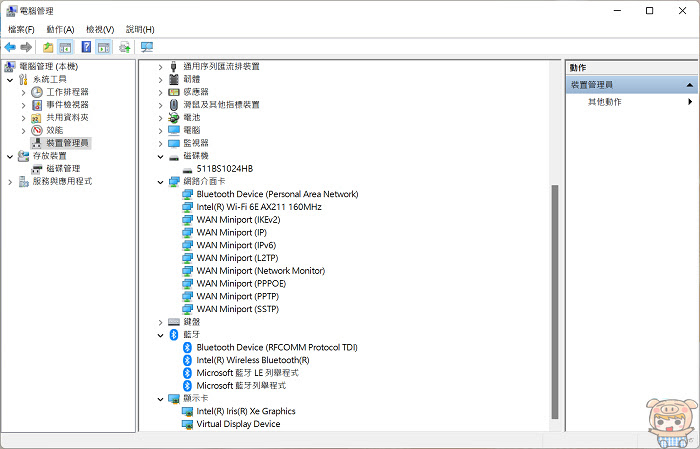Click the Bluetooth icon beside 藍牙 category

(x=174, y=335)
